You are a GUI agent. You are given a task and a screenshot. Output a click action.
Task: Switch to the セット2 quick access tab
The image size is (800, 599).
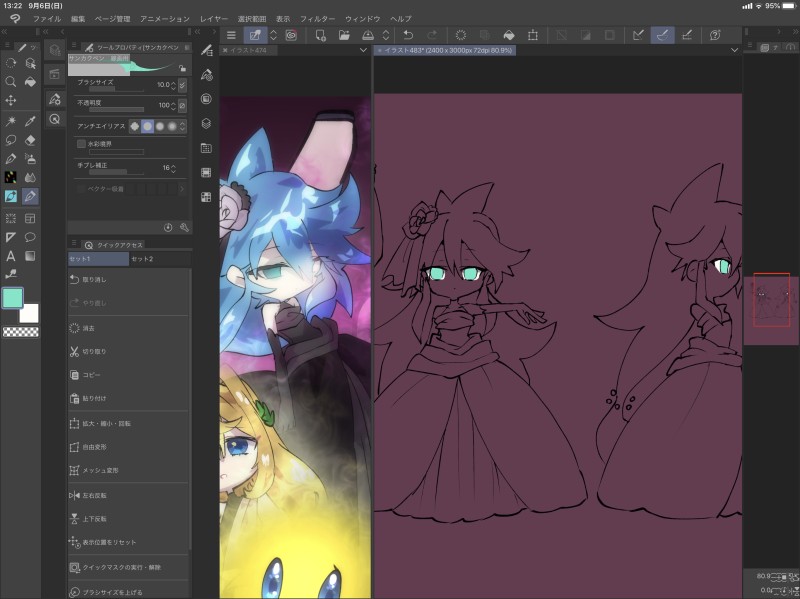143,259
